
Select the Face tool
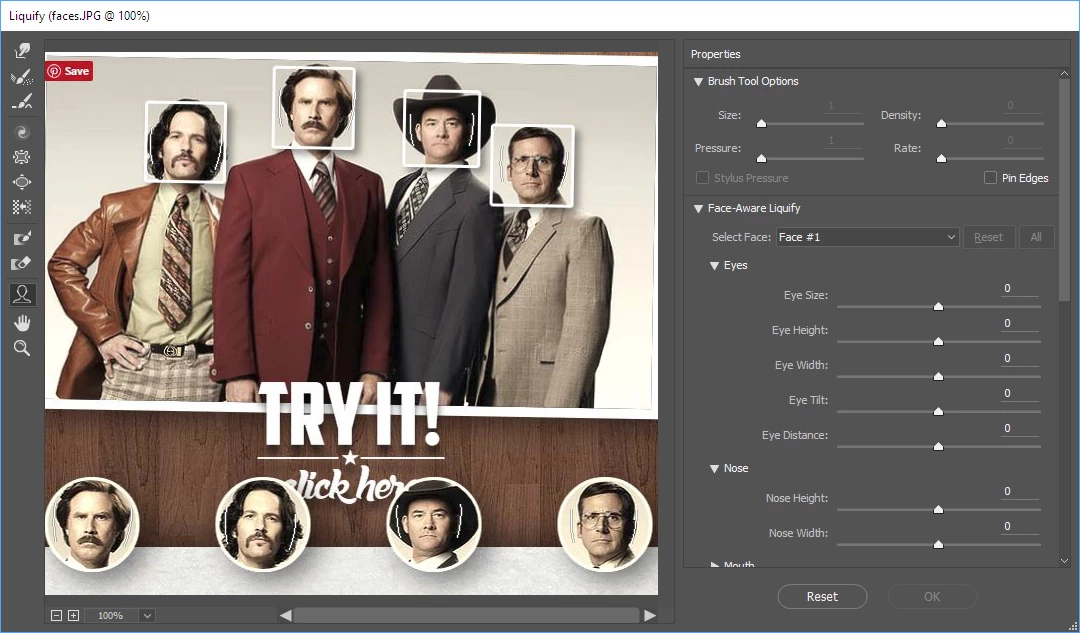[x=22, y=294]
